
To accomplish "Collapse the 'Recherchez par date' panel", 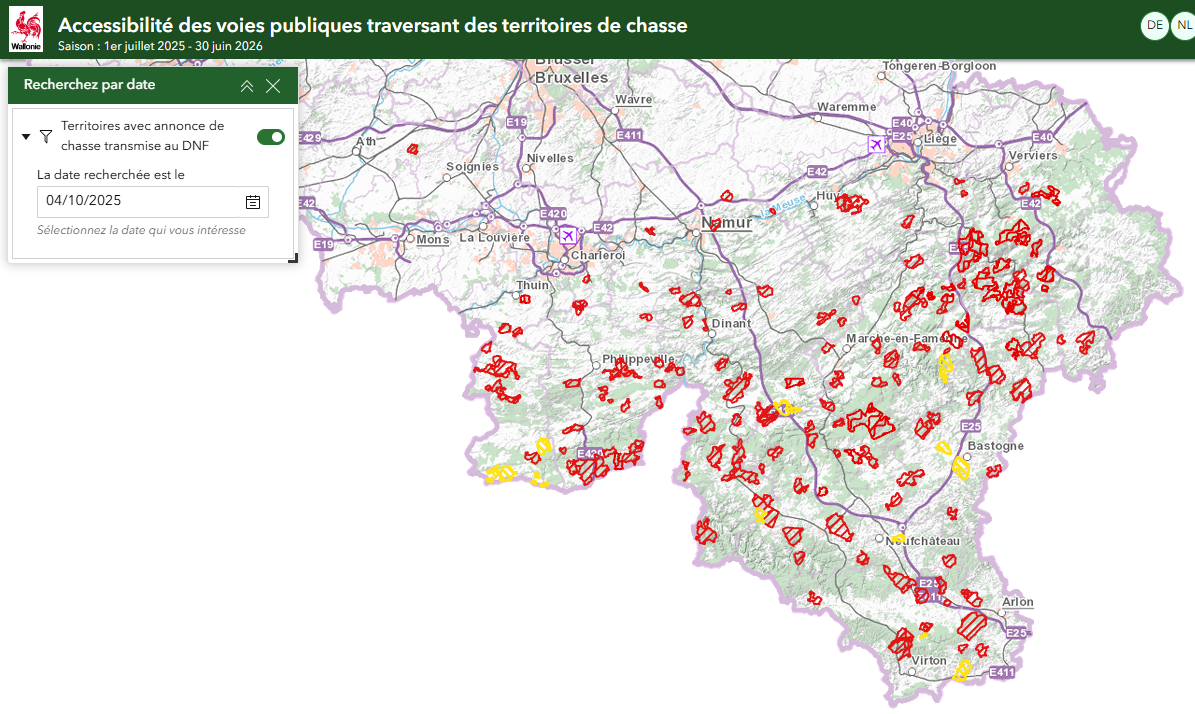I will pyautogui.click(x=247, y=86).
